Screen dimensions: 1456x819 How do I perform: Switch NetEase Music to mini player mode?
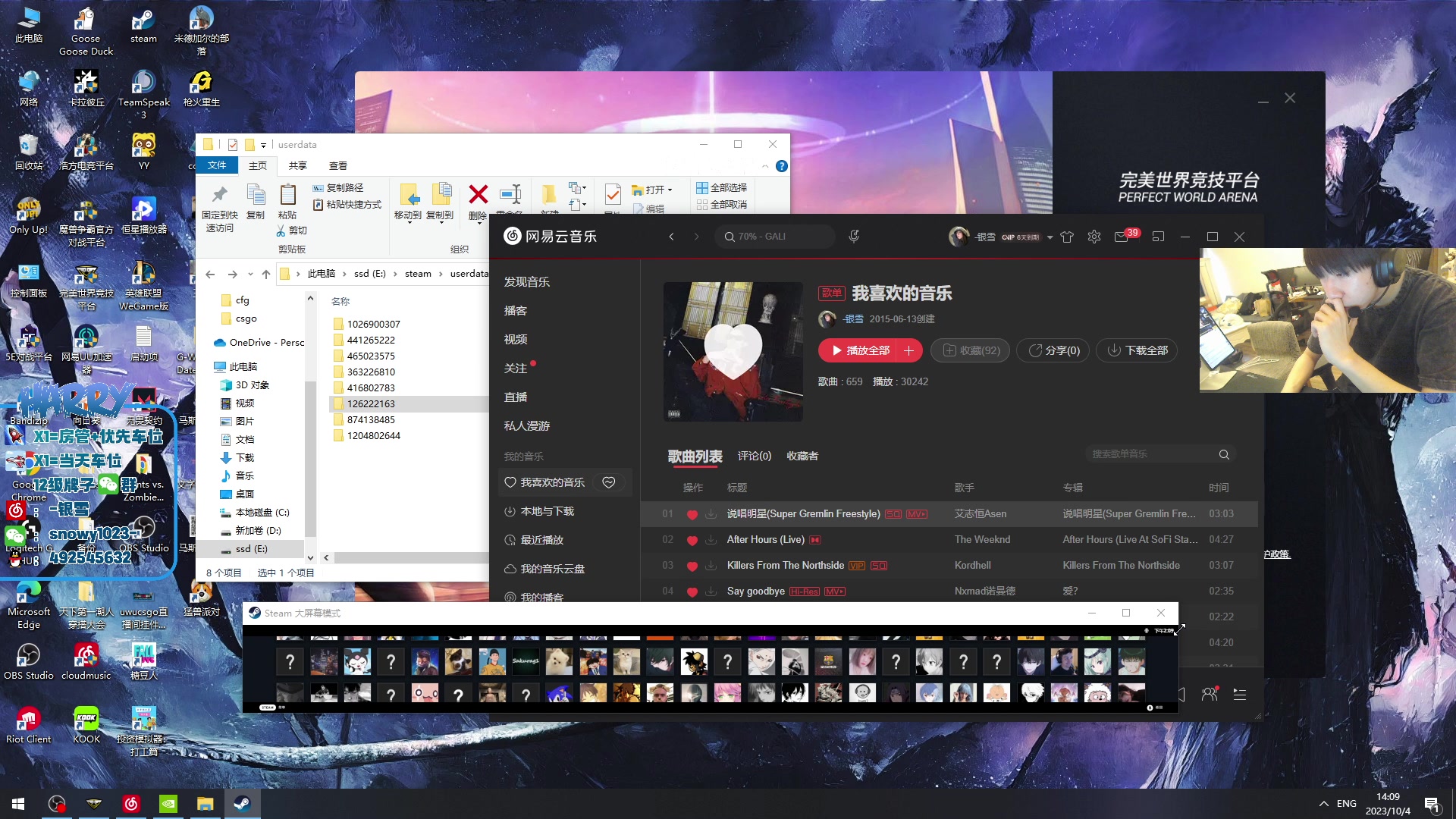point(1158,237)
